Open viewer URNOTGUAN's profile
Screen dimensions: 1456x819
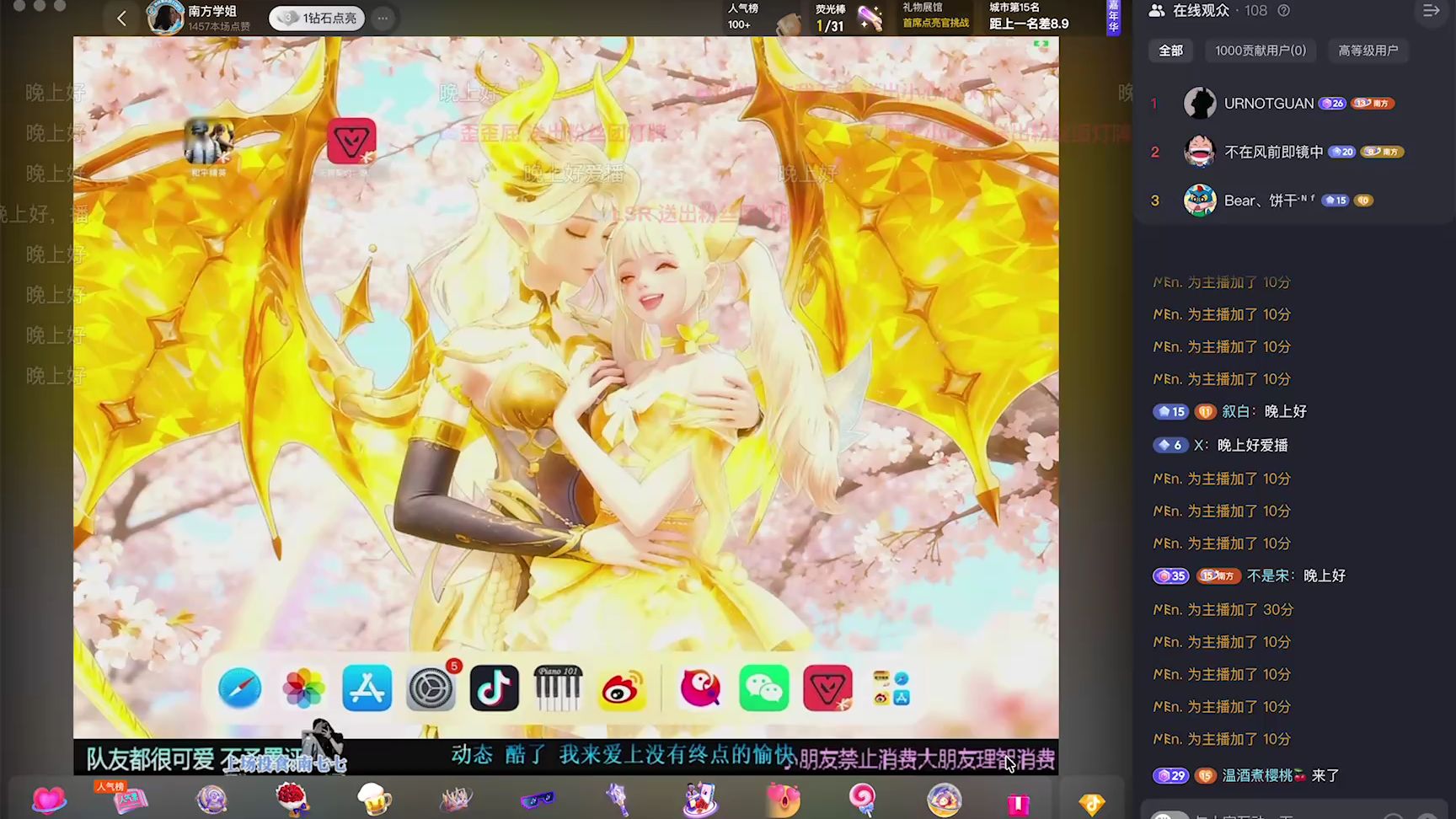click(x=1269, y=104)
